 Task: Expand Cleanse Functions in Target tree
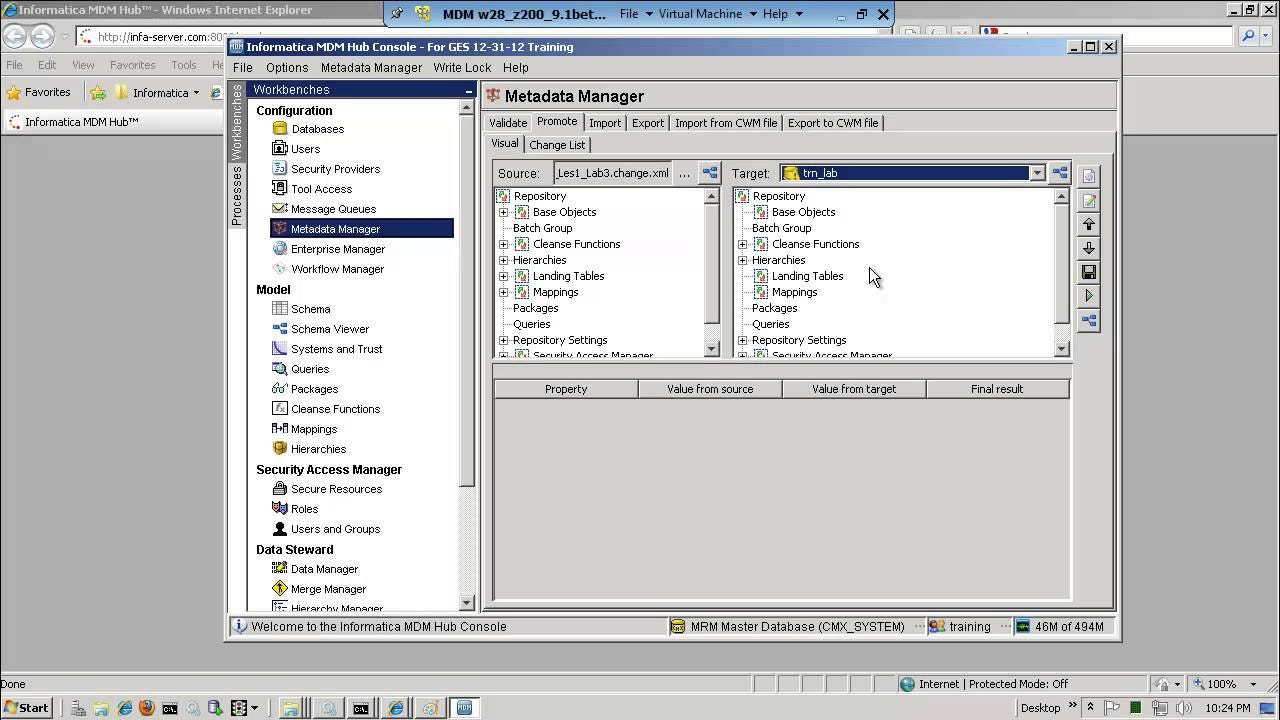(x=743, y=244)
